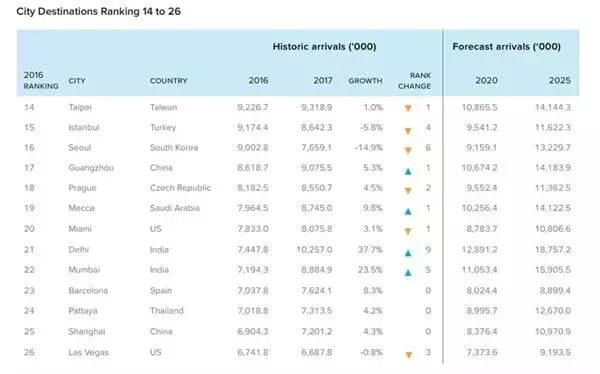This screenshot has width=600, height=374.
Task: Click the up arrow in Delhi row
Action: (x=408, y=253)
